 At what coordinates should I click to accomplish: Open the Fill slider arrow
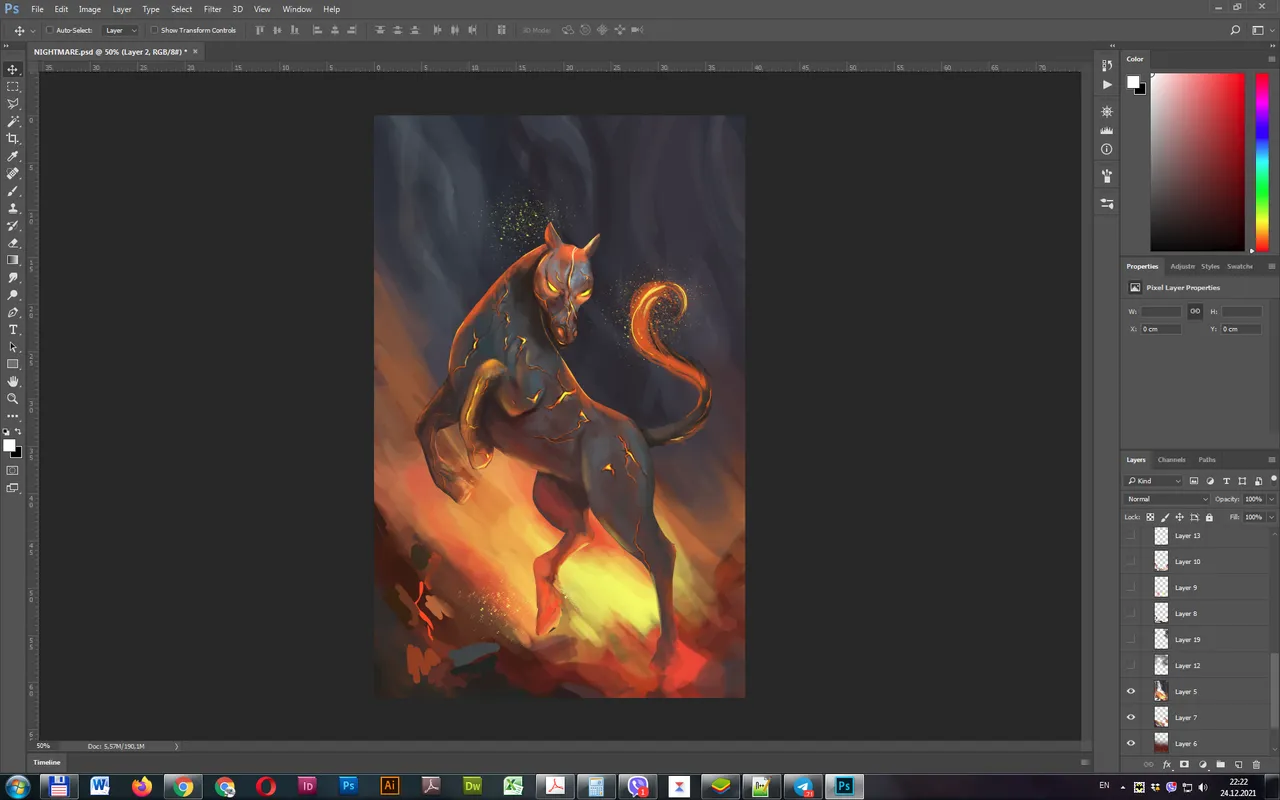(x=1271, y=517)
